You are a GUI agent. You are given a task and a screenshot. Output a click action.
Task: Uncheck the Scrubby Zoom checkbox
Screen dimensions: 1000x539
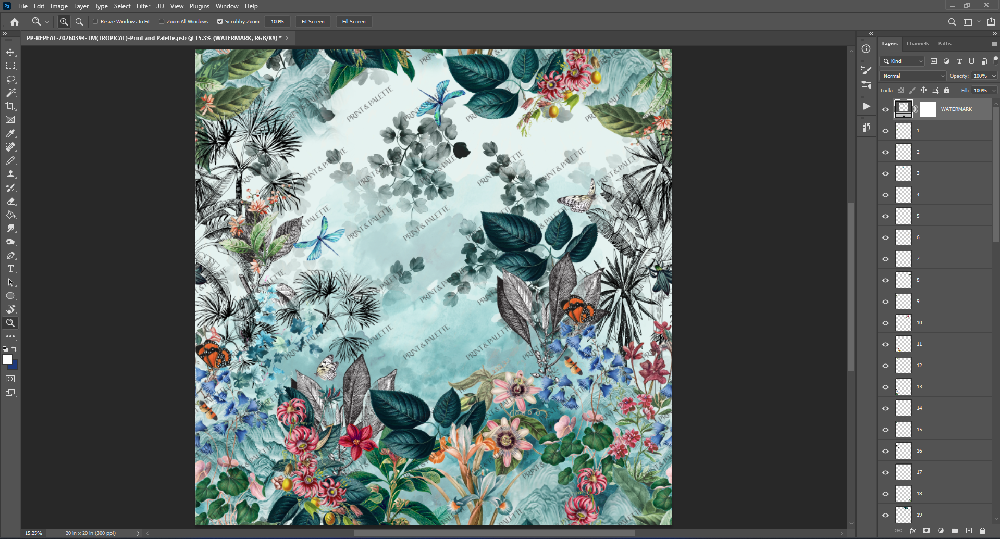pos(220,22)
